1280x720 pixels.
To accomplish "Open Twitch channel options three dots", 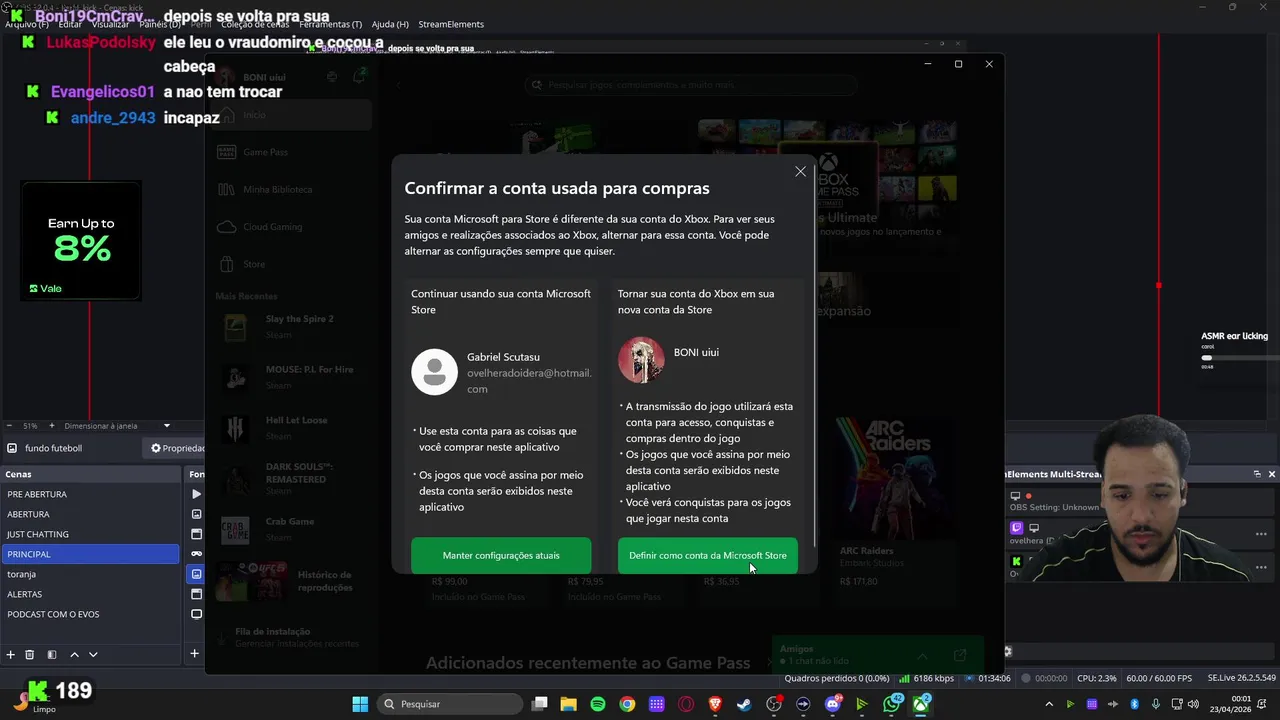I will point(1260,534).
